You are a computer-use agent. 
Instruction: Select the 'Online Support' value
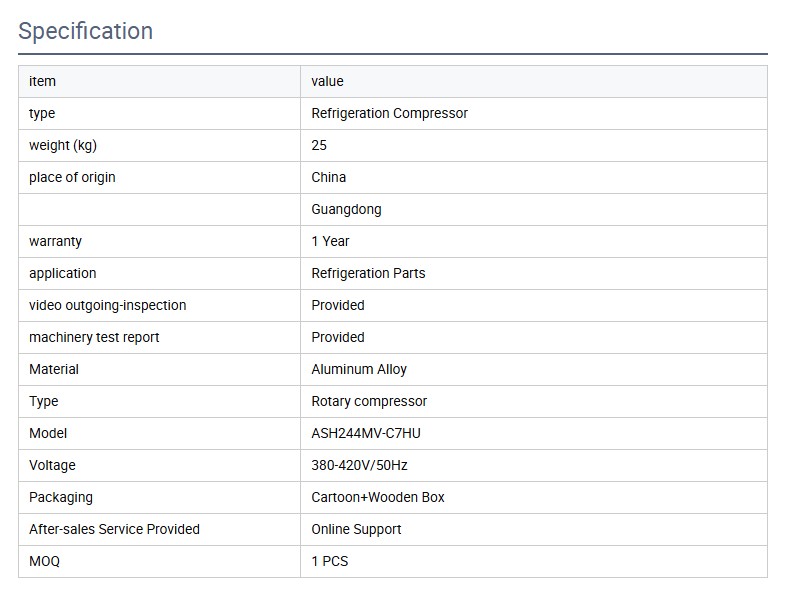point(356,529)
